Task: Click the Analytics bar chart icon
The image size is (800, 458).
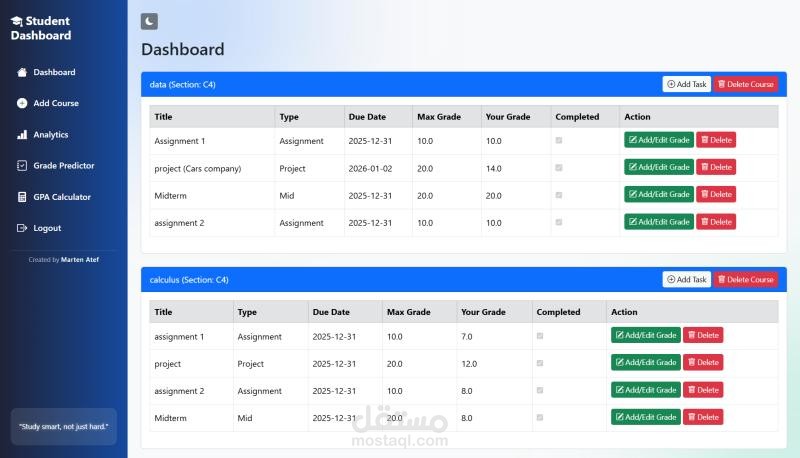Action: point(22,135)
